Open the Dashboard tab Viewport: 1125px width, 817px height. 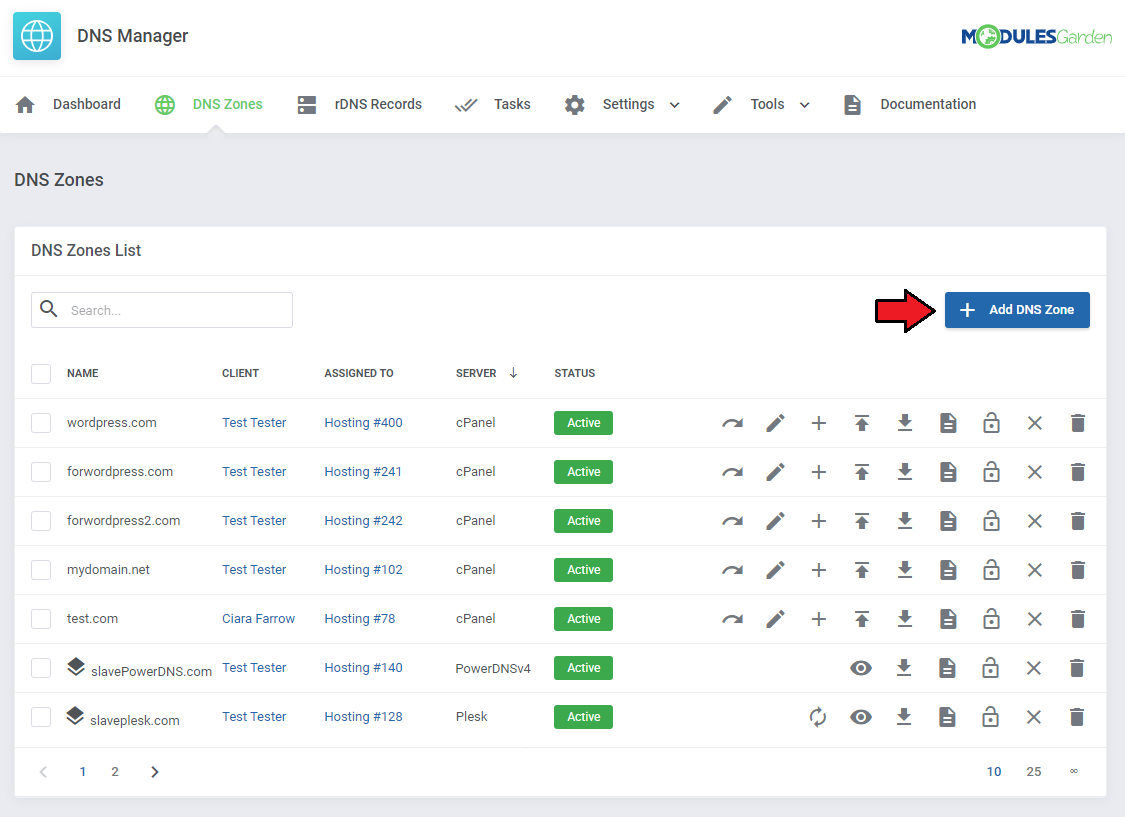pos(68,105)
